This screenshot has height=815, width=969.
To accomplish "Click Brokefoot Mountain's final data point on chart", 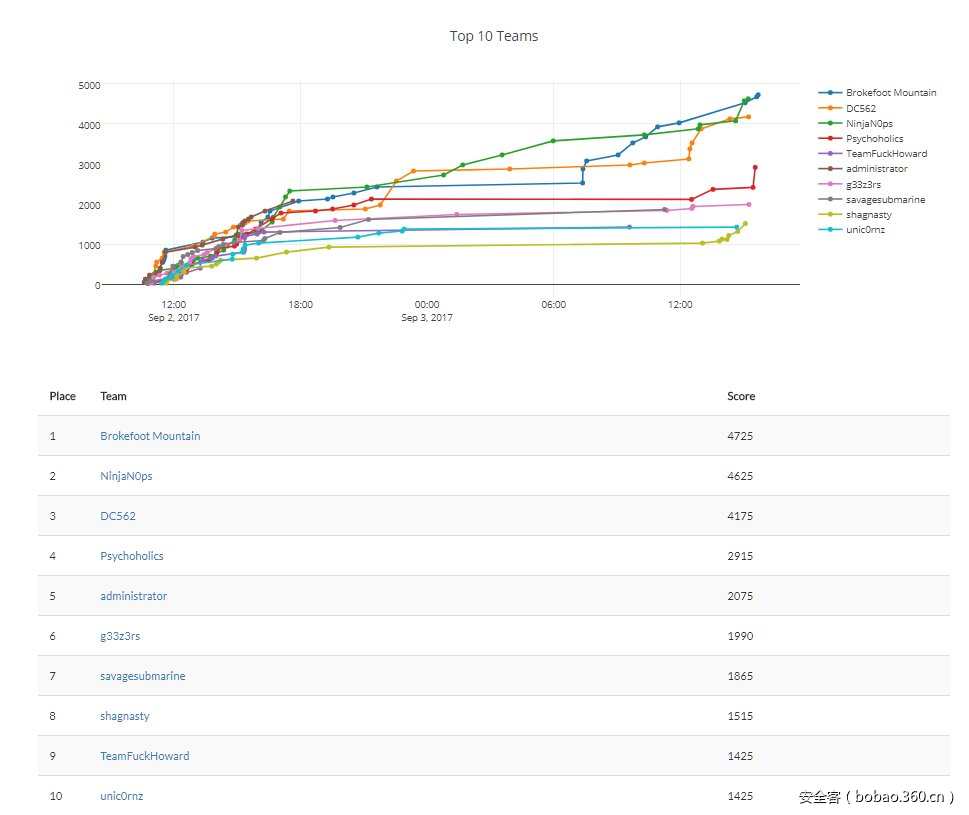I will (x=758, y=95).
